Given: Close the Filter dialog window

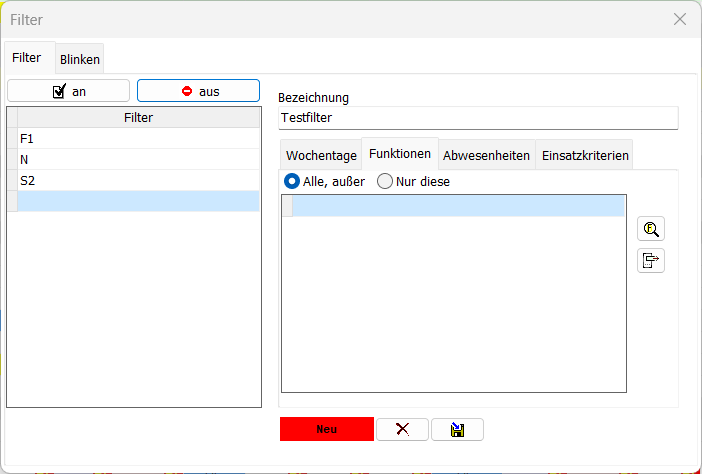Looking at the screenshot, I should 680,19.
